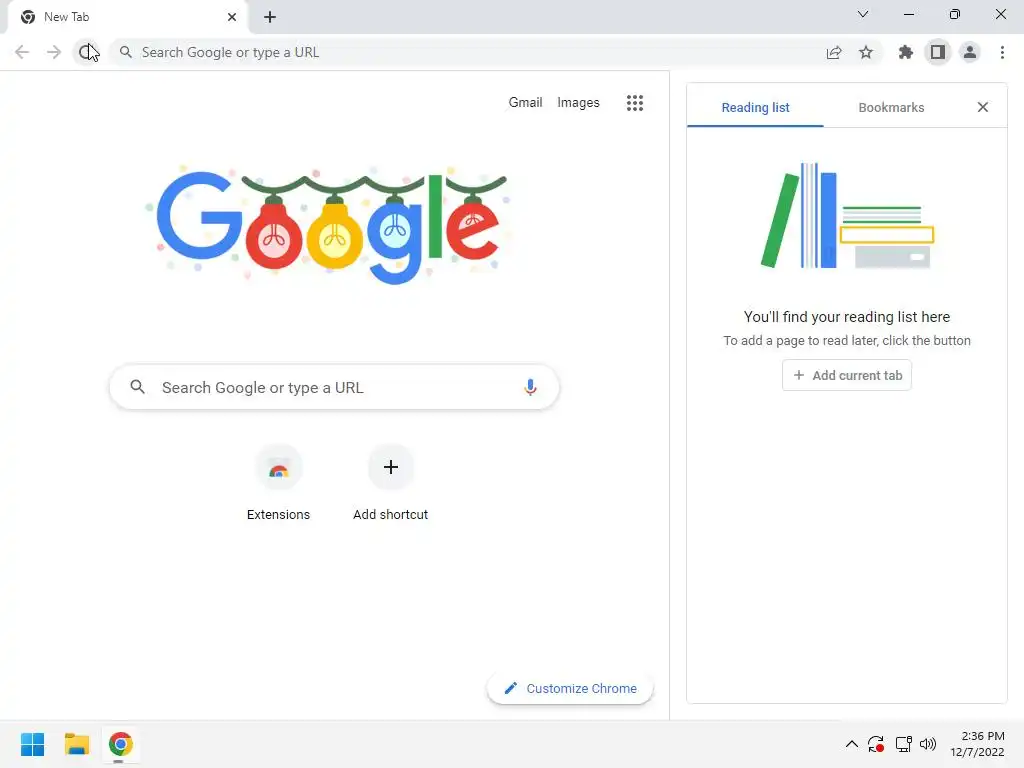Click the share this page icon
Viewport: 1024px width, 768px height.
click(x=834, y=52)
